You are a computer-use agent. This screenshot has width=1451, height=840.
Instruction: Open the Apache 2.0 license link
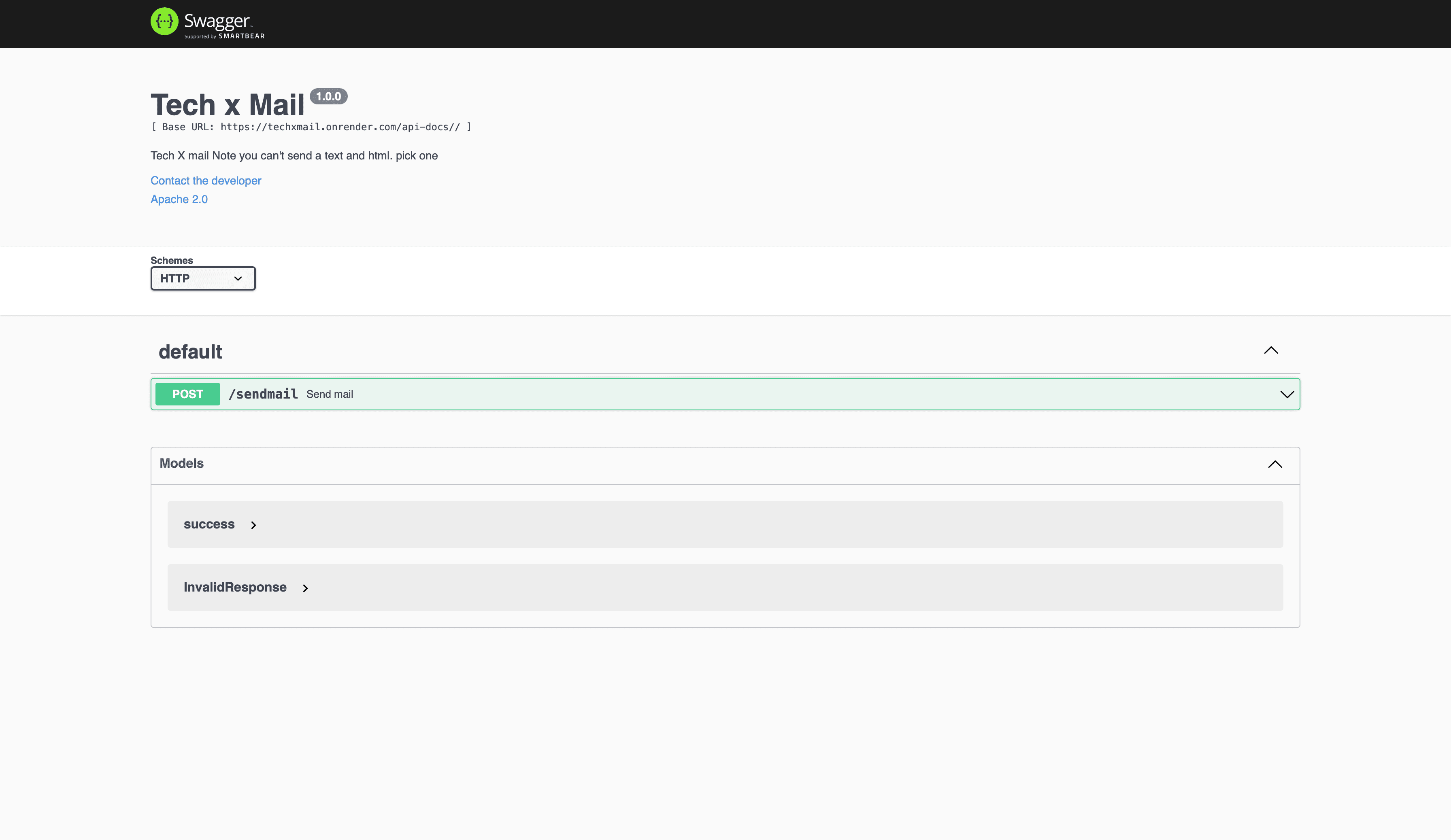pos(179,199)
